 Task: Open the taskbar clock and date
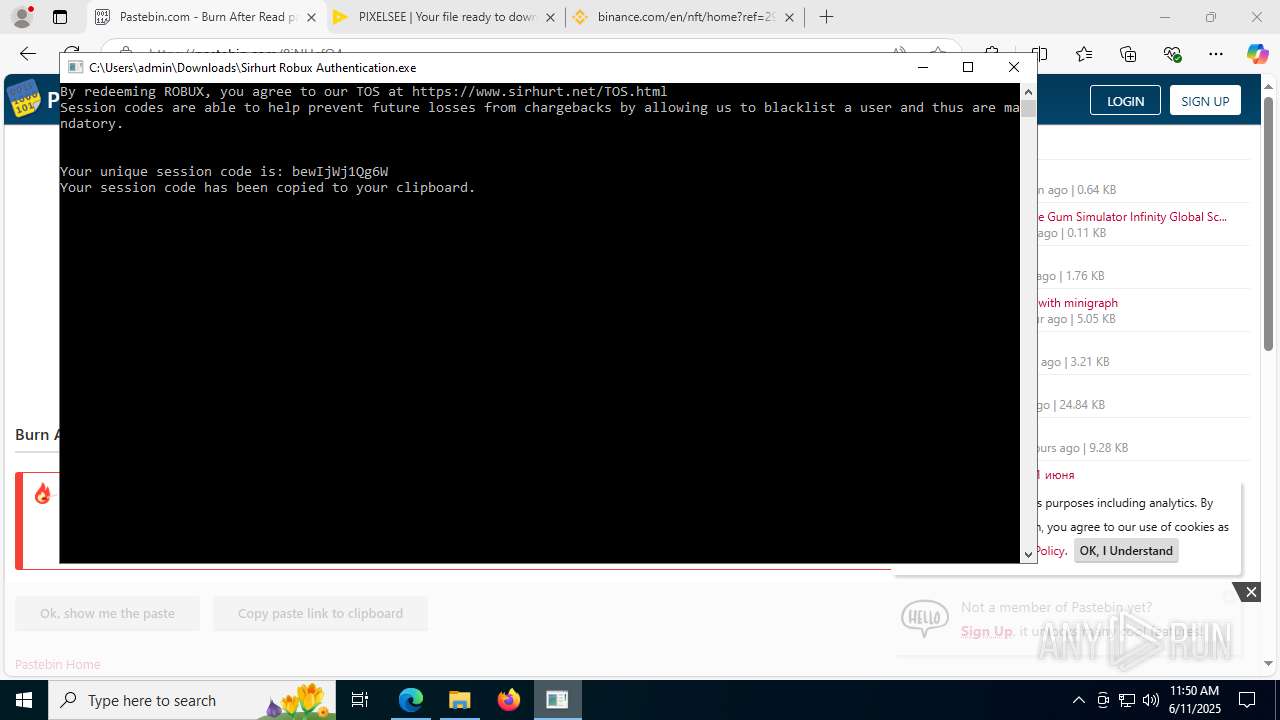point(1194,700)
